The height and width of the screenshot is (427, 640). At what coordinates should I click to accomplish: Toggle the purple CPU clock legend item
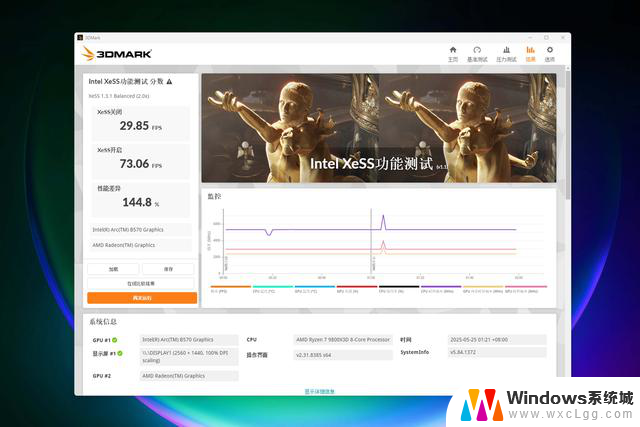pos(441,289)
